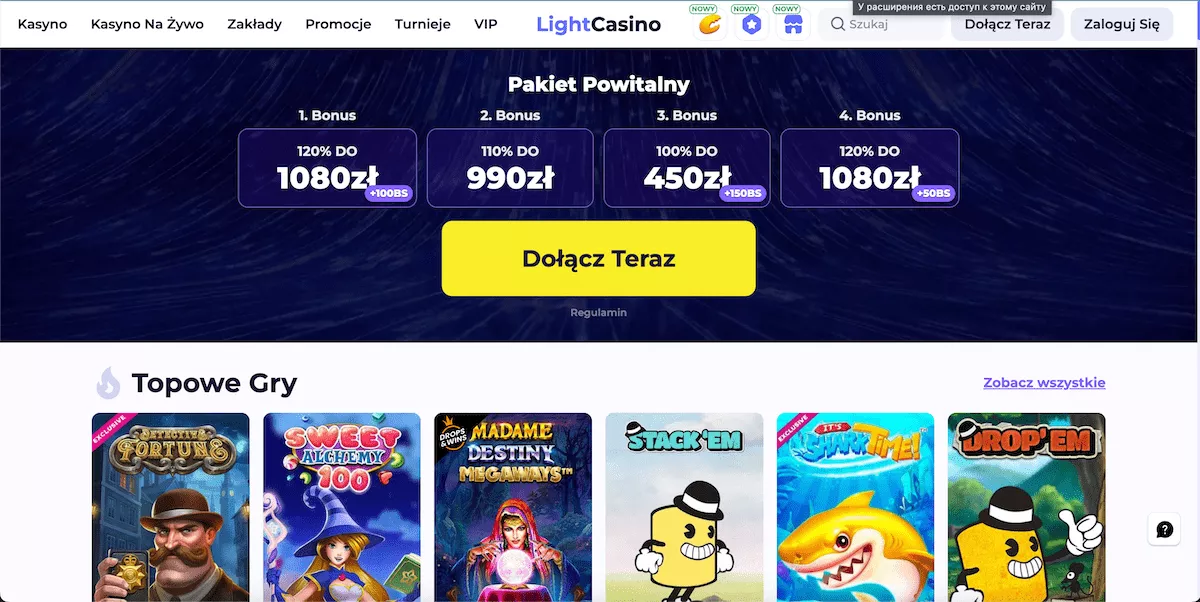The width and height of the screenshot is (1200, 602).
Task: Open the Zakłady menu item
Action: 254,24
